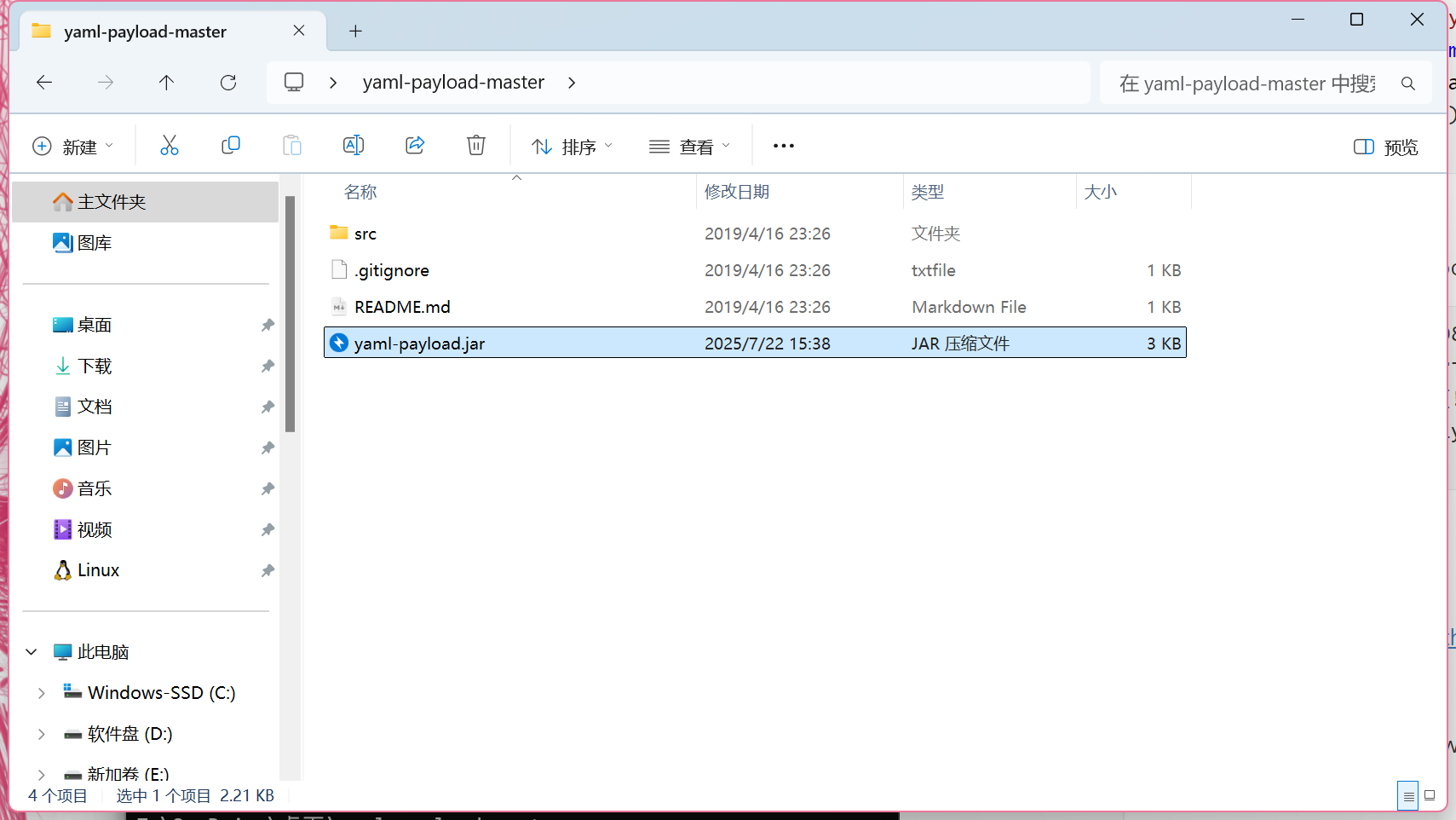The height and width of the screenshot is (820, 1456).
Task: Click the Copy toolbar icon
Action: coord(231,146)
